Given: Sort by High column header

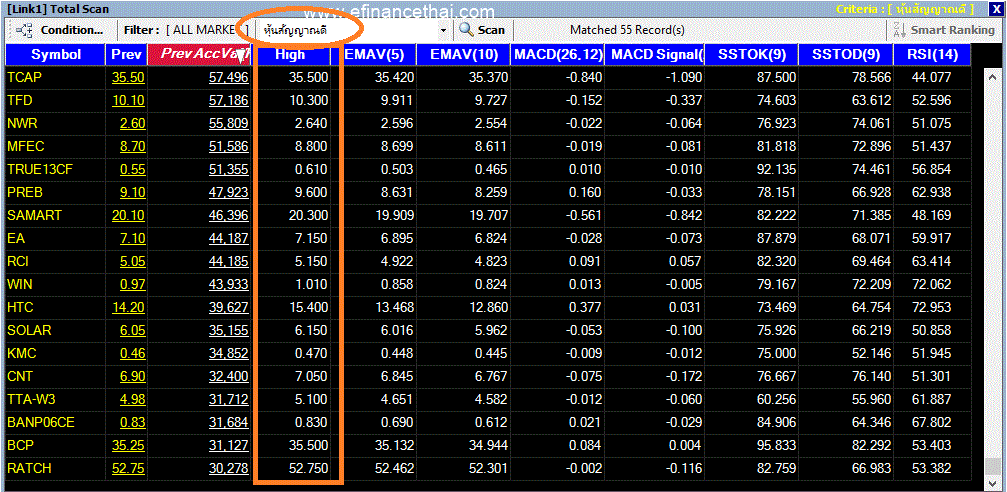Looking at the screenshot, I should pos(290,55).
